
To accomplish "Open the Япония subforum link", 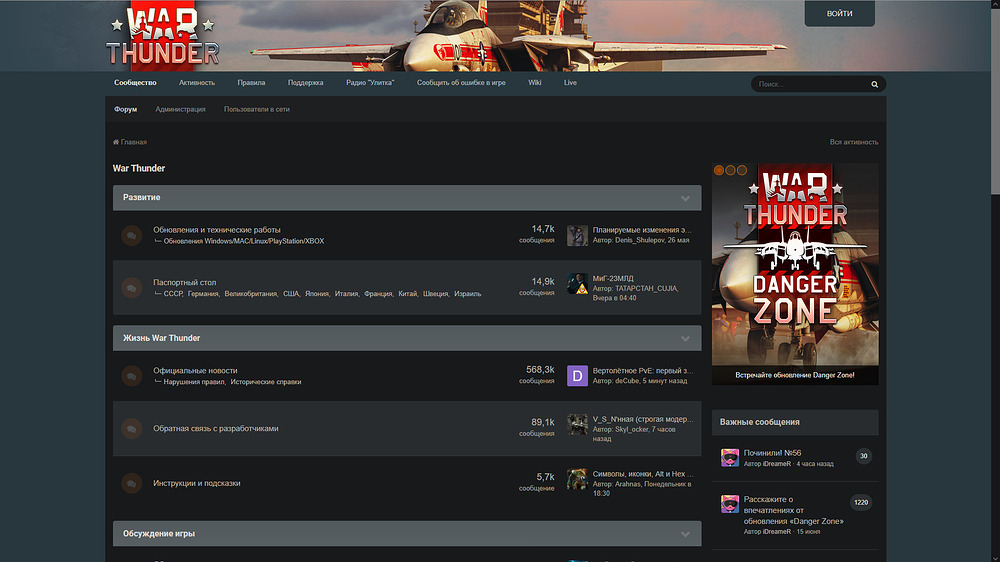I will (316, 294).
